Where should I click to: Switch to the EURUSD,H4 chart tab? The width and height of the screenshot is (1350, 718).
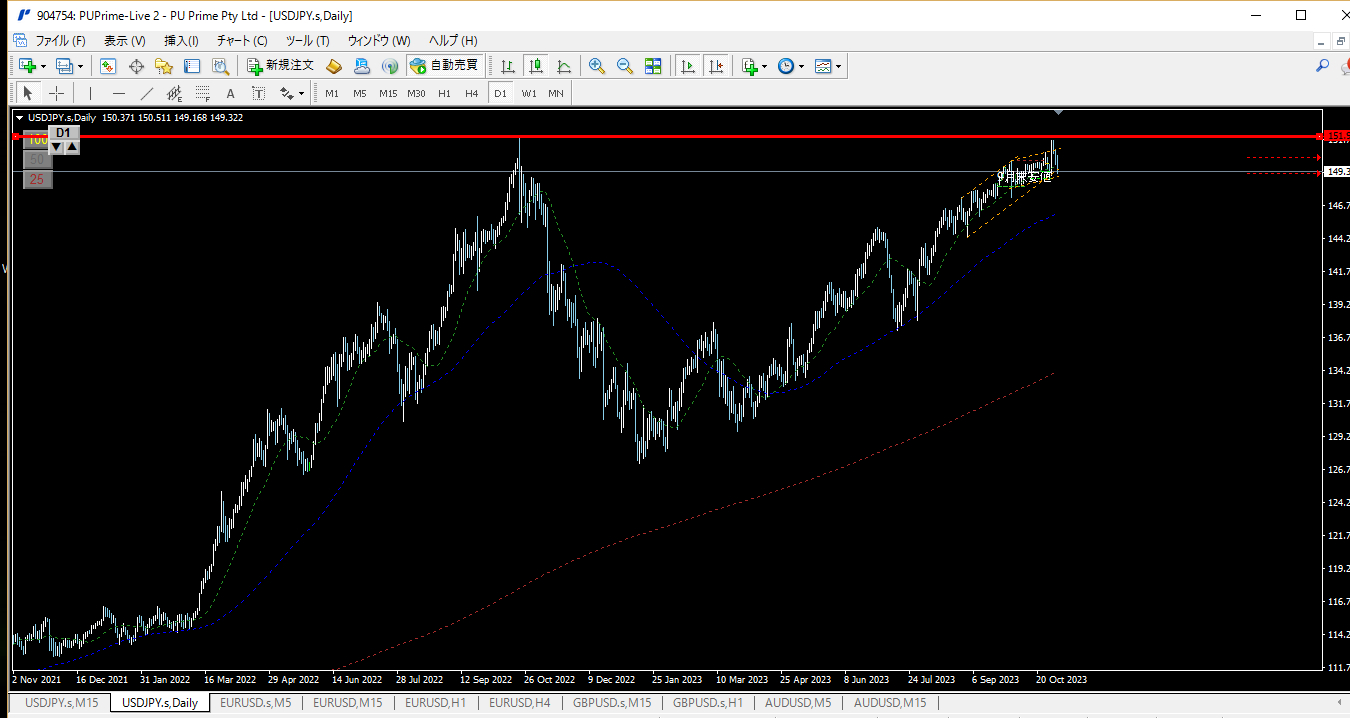point(520,703)
